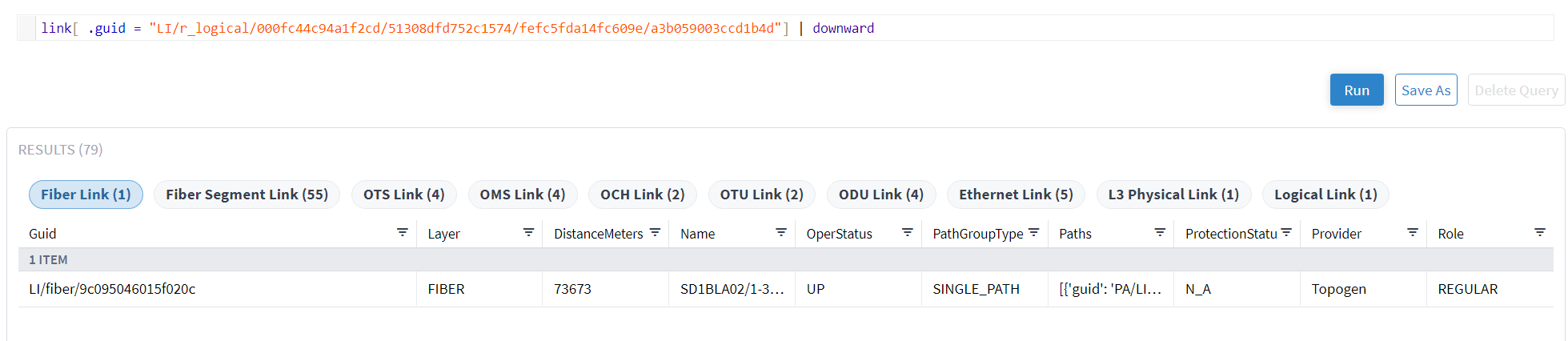Open filter icon on Layer column
The image size is (1568, 341).
(528, 233)
